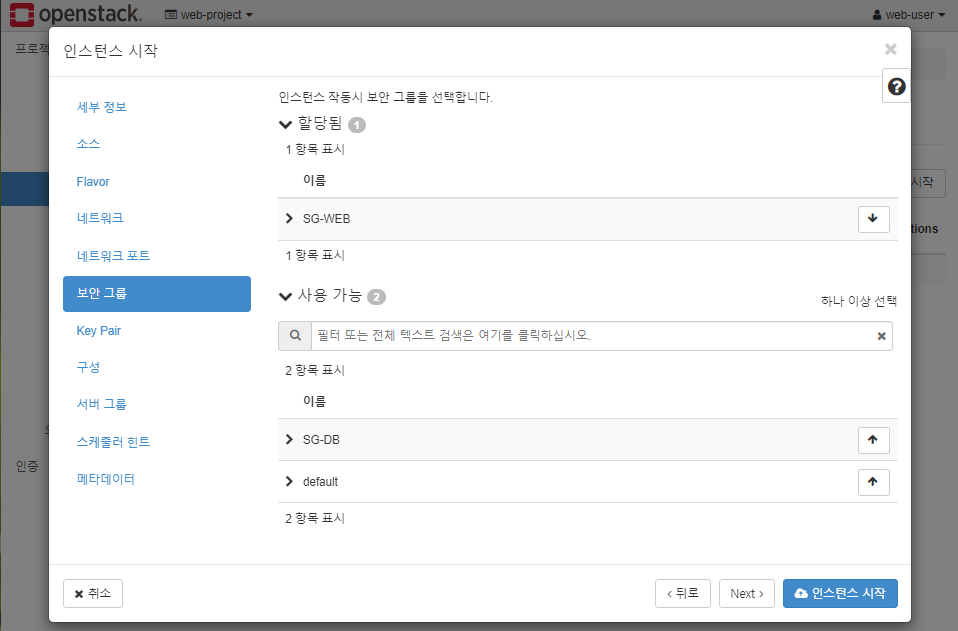This screenshot has width=958, height=631.
Task: Go to 메타데이터 step
Action: pyautogui.click(x=105, y=479)
